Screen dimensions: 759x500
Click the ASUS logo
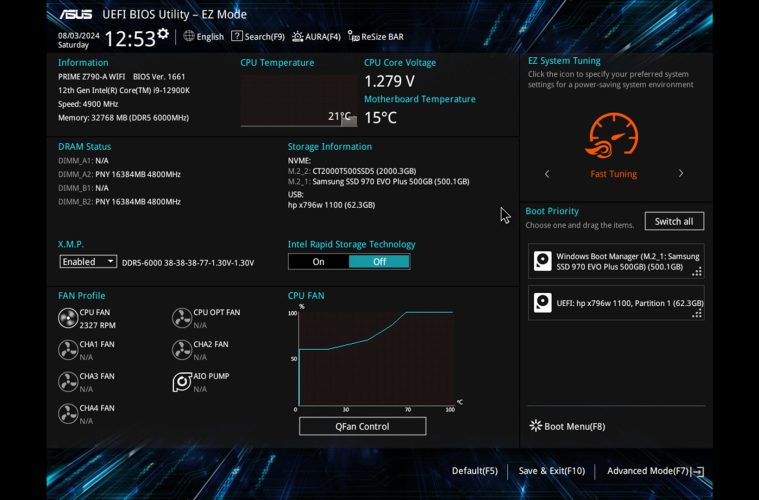pos(76,15)
